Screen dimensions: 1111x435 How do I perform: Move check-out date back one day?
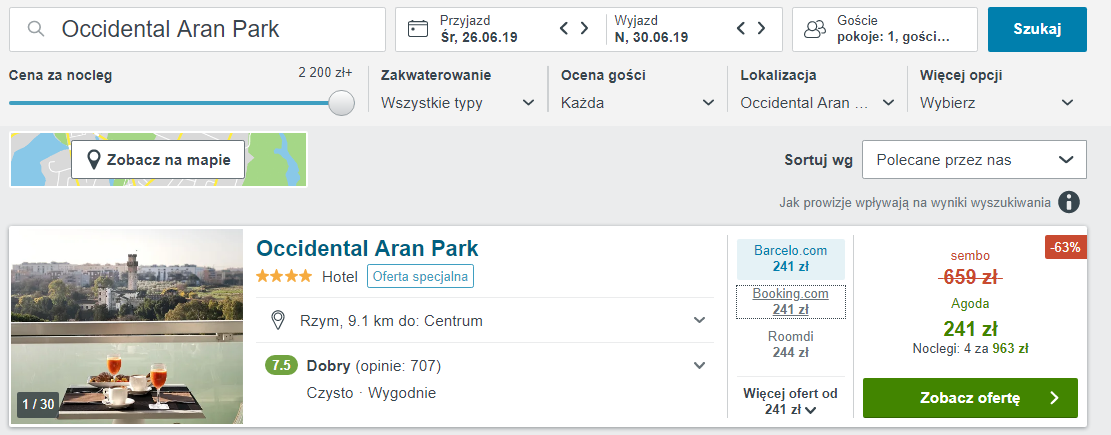pyautogui.click(x=741, y=28)
